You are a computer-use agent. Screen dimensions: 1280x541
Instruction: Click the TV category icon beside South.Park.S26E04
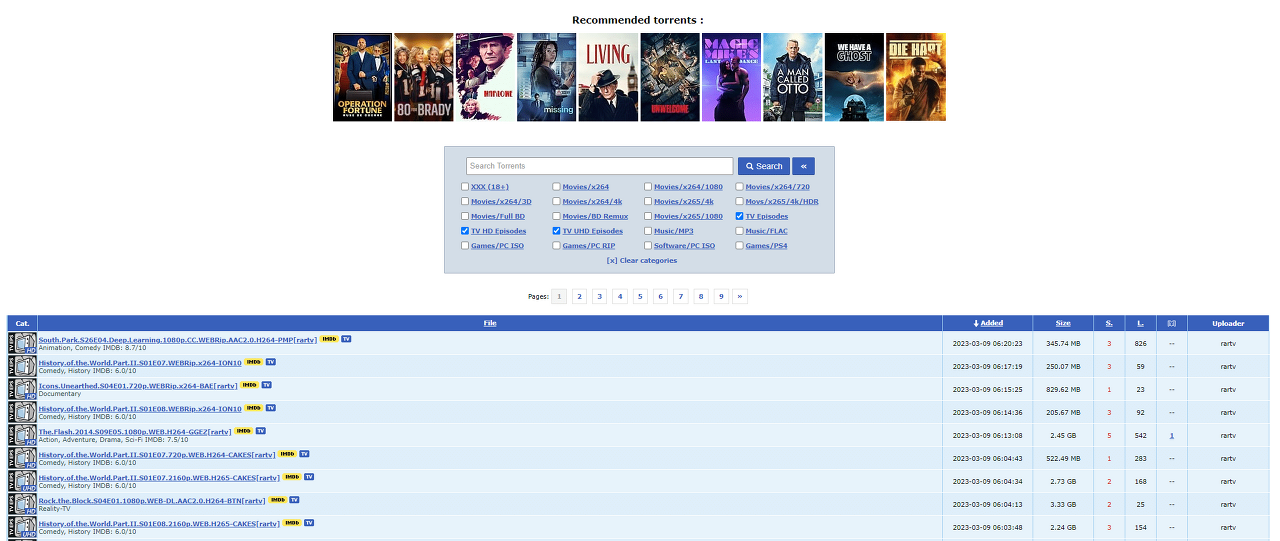(x=23, y=343)
